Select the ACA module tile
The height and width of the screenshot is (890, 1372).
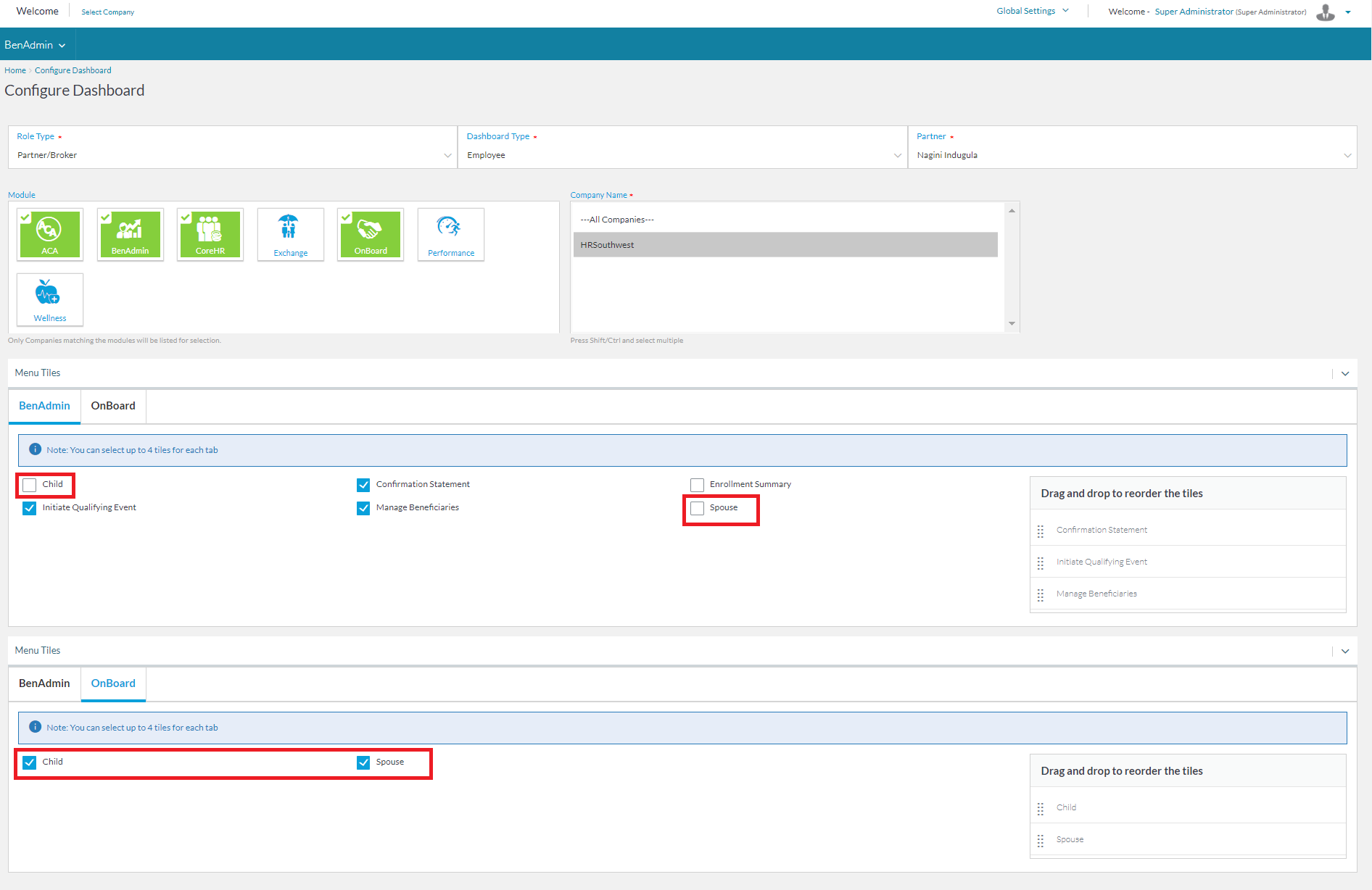(50, 233)
